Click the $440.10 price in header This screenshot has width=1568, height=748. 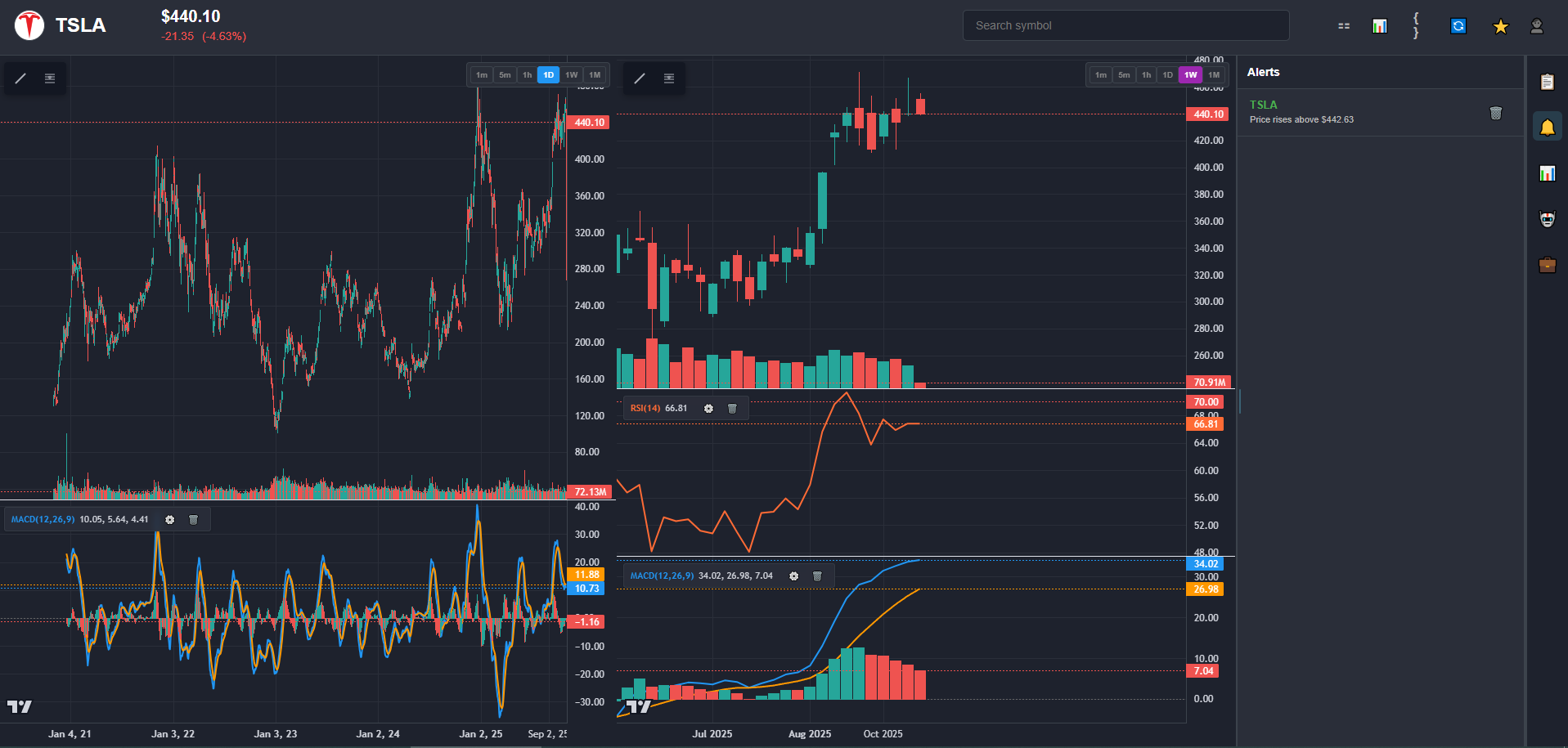coord(191,16)
